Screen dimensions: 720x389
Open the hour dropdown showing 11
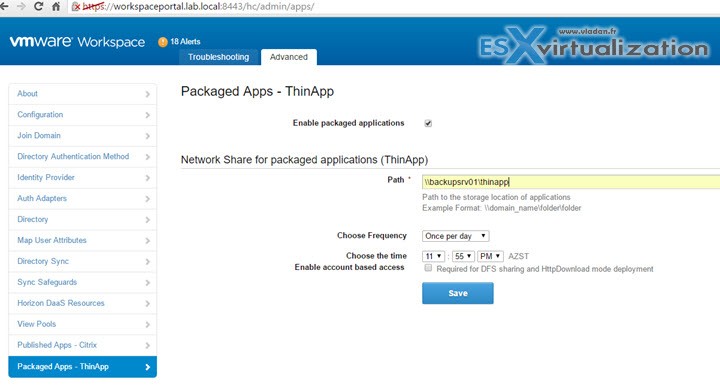click(x=433, y=256)
